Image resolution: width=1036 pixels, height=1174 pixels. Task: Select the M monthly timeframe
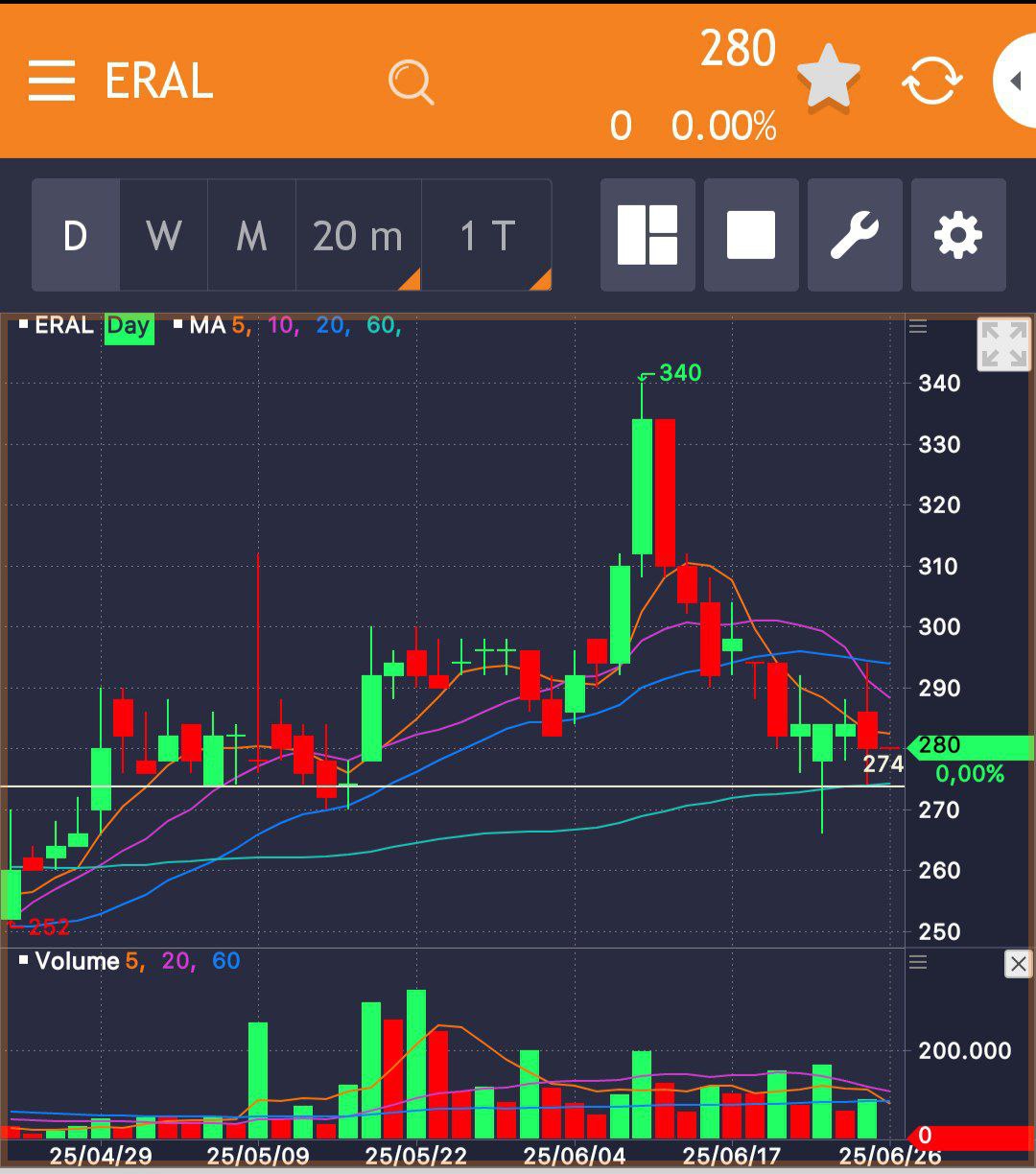click(x=250, y=235)
